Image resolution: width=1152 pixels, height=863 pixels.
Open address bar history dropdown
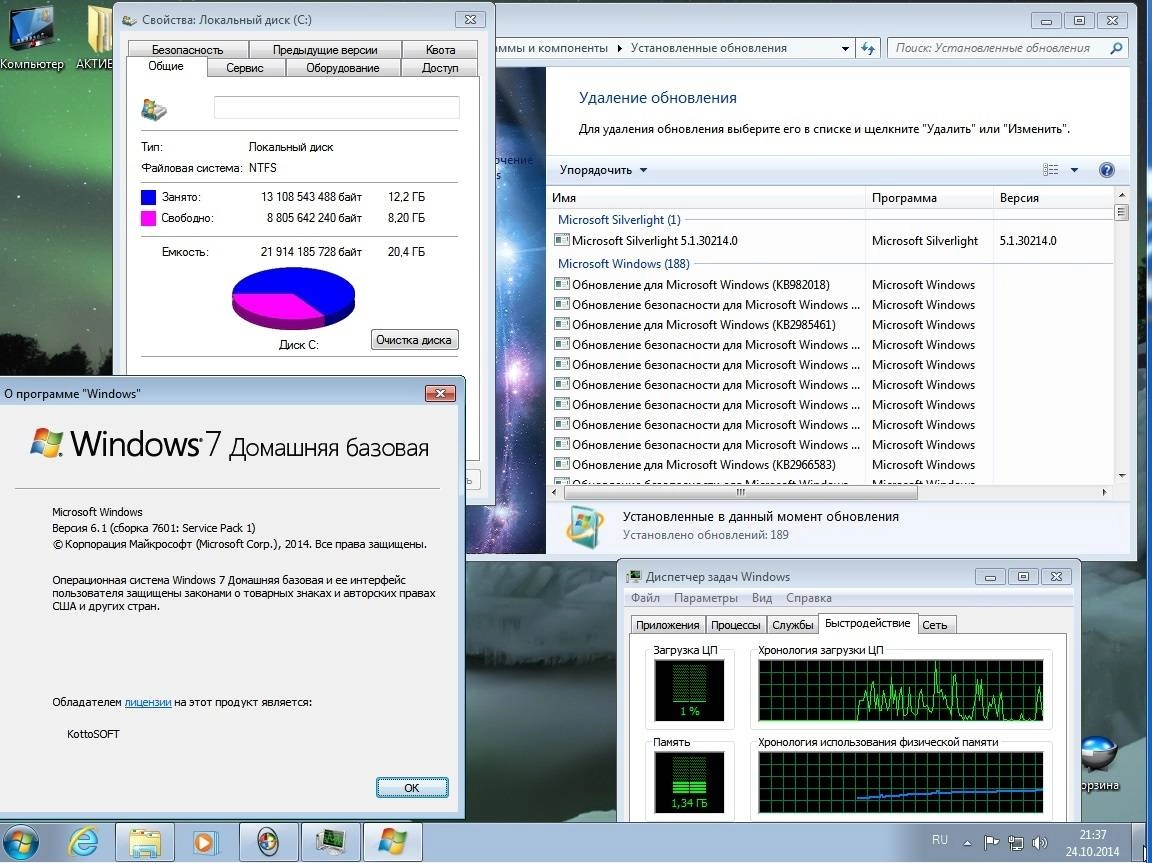[845, 48]
